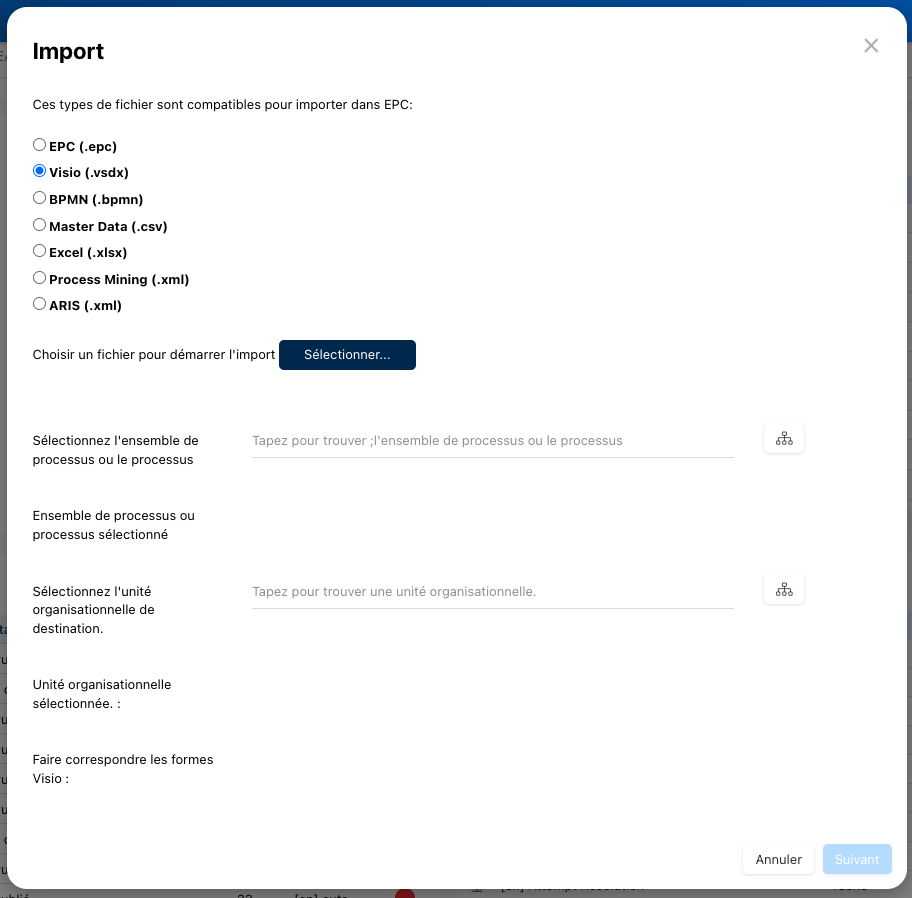
Task: Select the ARIS (.xml) radio option
Action: (x=40, y=304)
